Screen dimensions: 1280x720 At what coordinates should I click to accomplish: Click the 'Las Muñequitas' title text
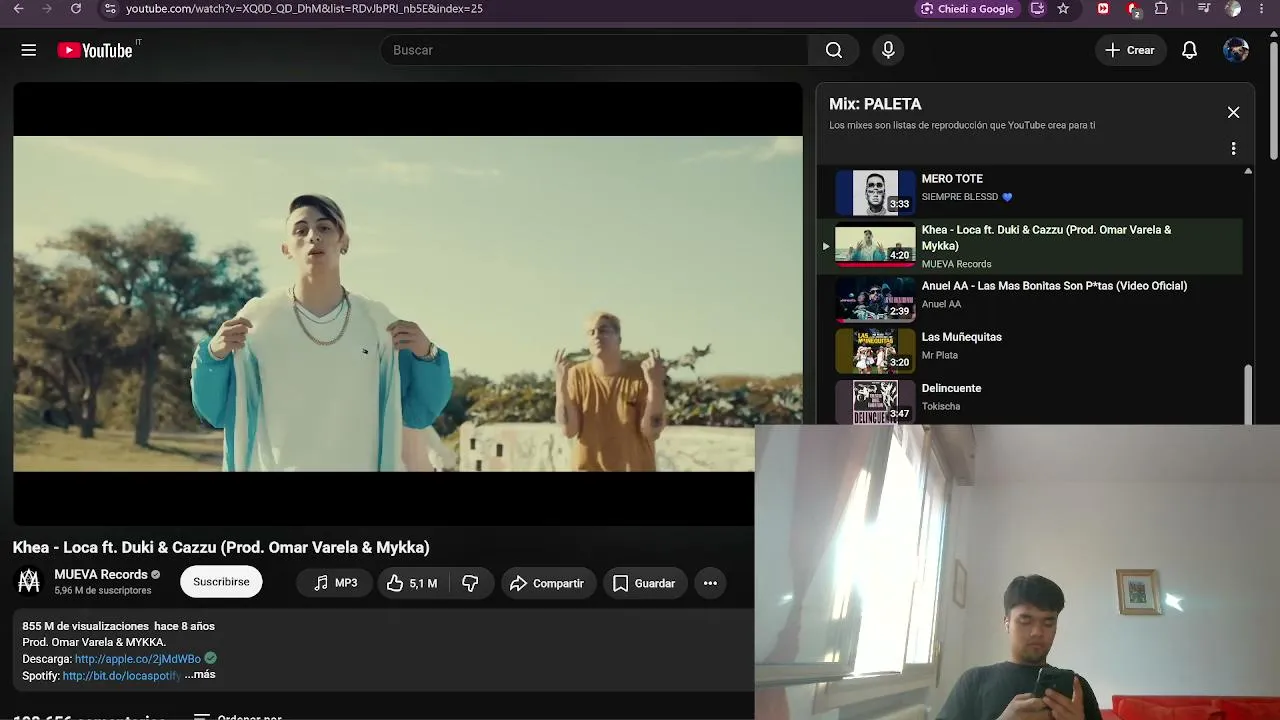click(x=961, y=337)
